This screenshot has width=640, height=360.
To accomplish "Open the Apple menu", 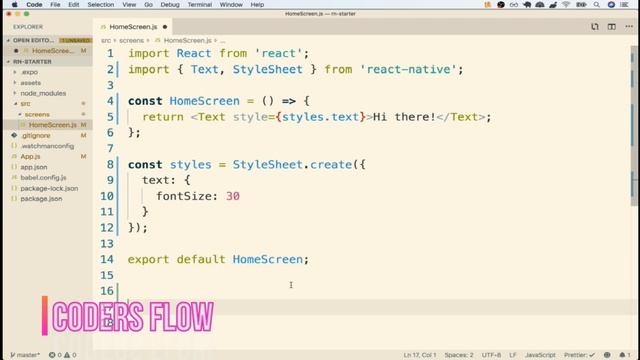I will [x=14, y=4].
